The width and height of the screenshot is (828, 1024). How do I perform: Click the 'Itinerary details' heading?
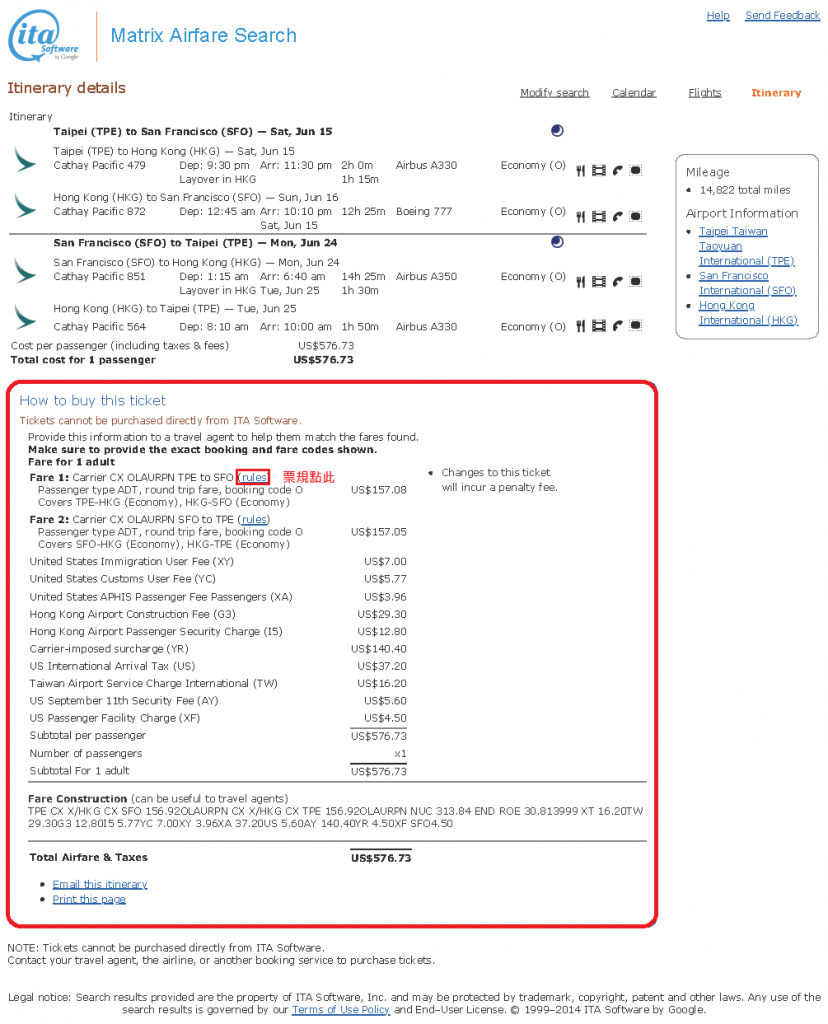[67, 88]
